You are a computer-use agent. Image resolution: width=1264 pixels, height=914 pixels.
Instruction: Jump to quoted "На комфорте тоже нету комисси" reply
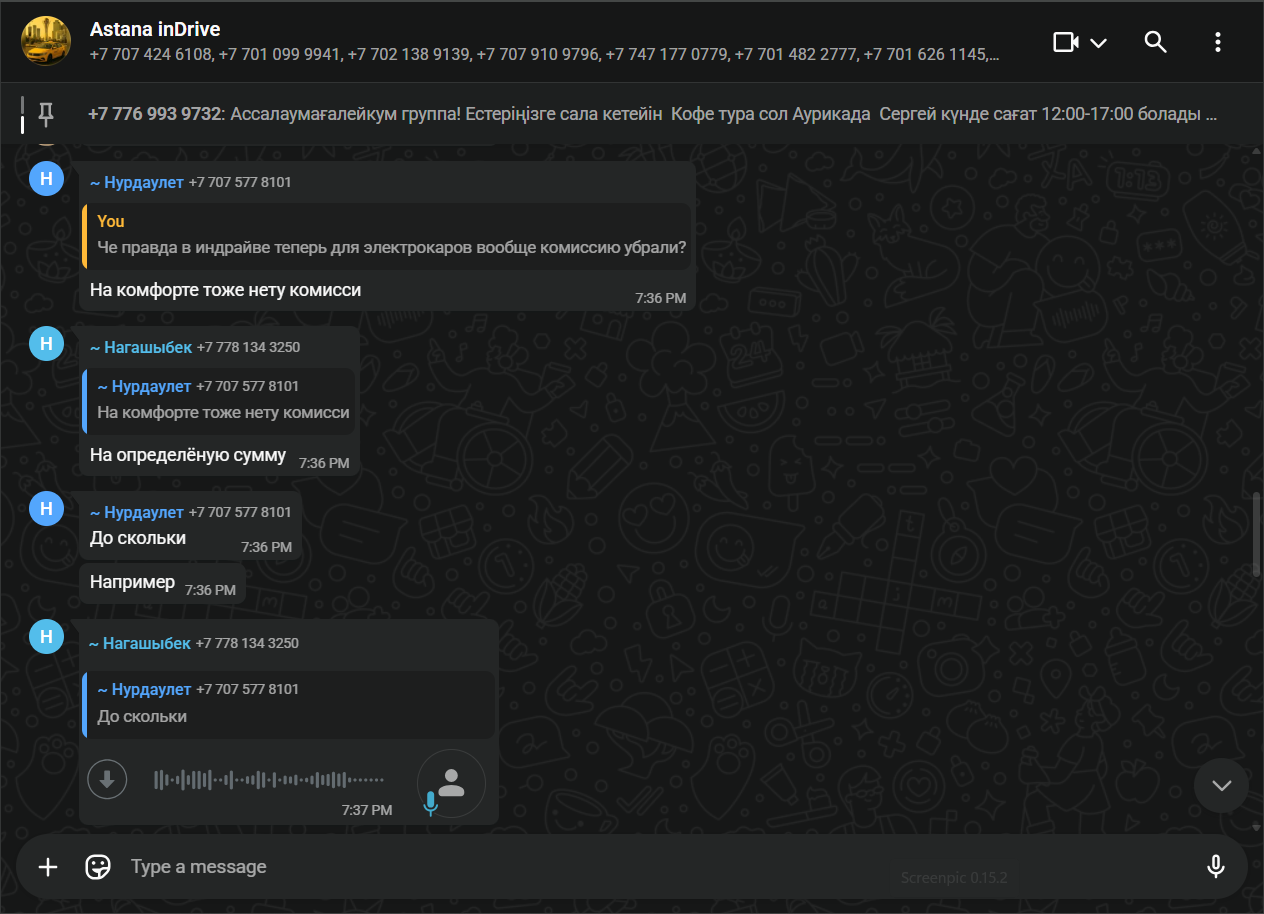point(222,400)
